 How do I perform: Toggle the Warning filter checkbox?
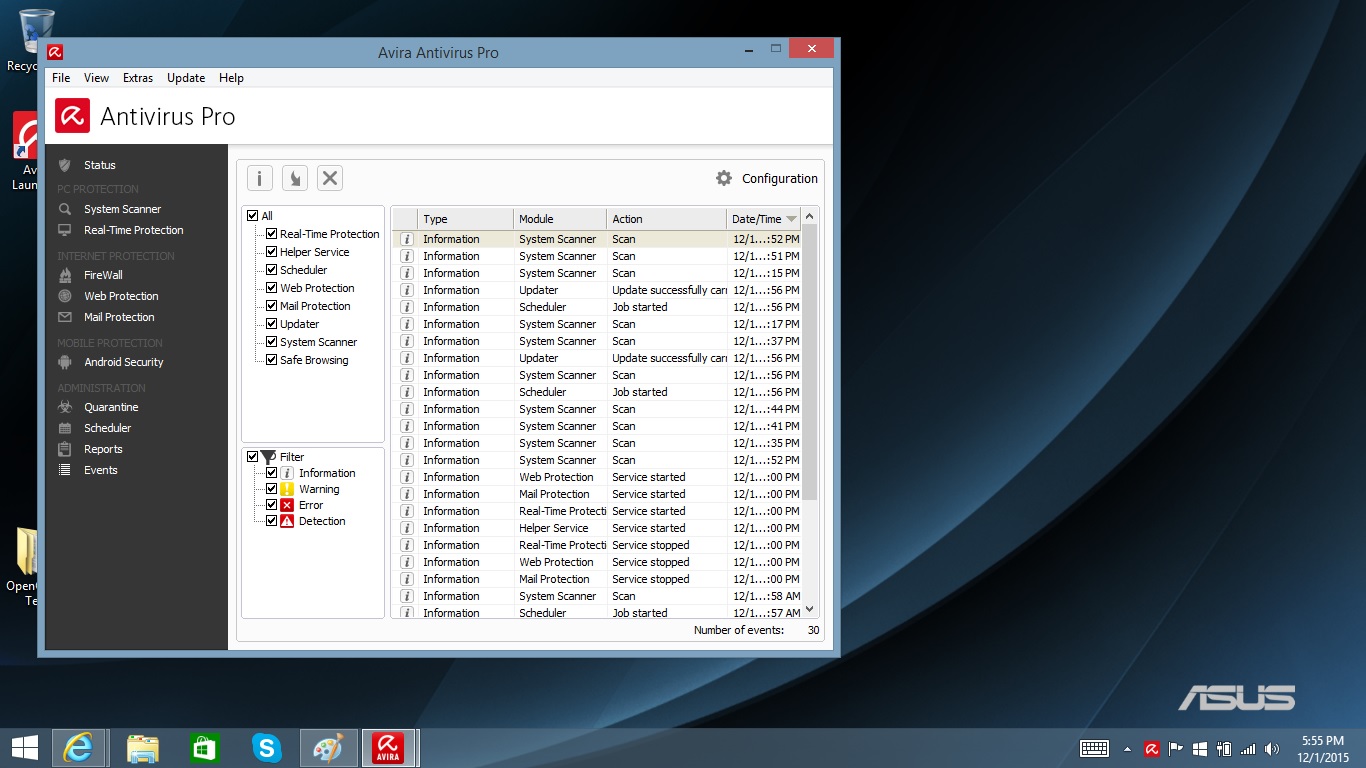click(271, 489)
